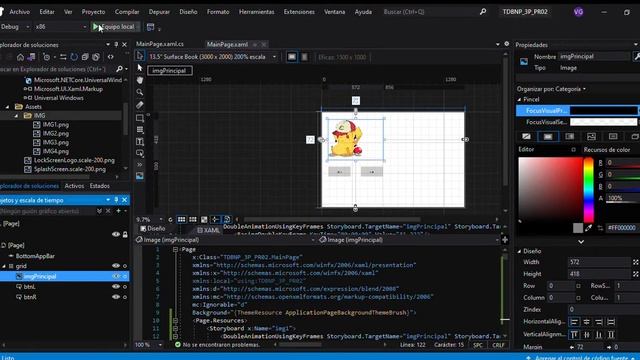640x360 pixels.
Task: Select No brush icon in brush editor
Action: (x=526, y=136)
